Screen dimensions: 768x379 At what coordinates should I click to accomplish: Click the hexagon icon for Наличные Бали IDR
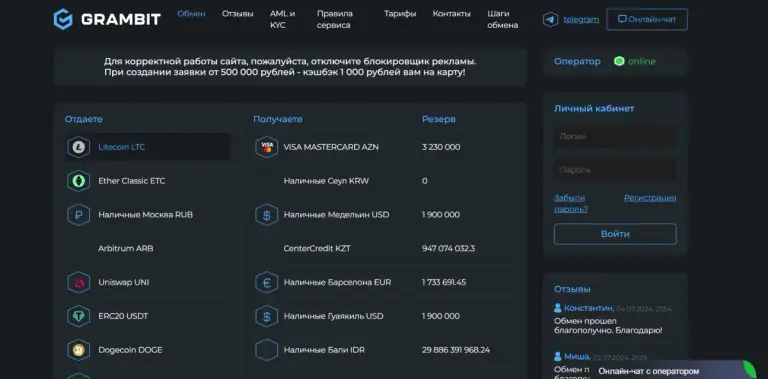267,350
